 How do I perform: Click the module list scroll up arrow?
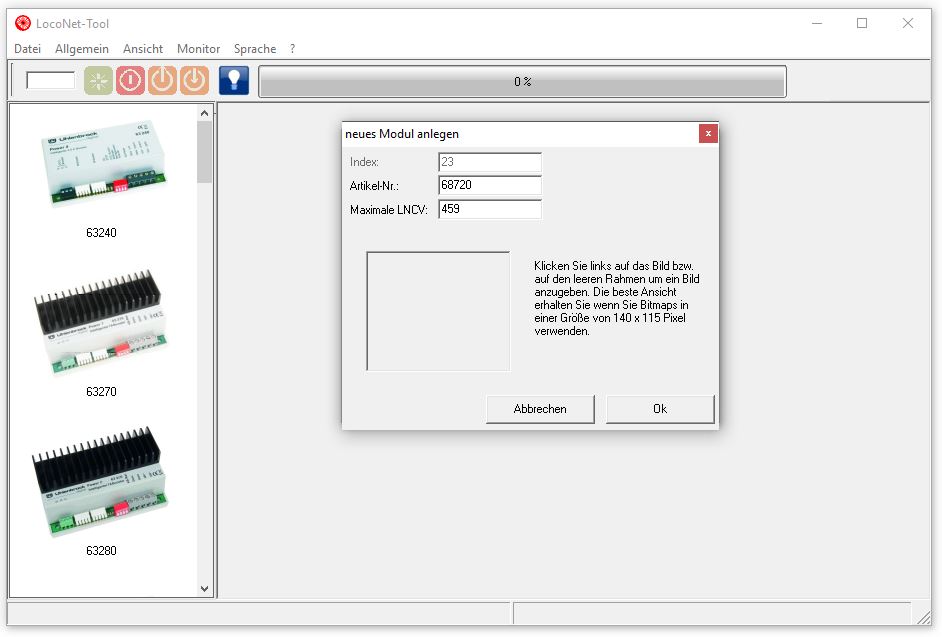[x=204, y=113]
